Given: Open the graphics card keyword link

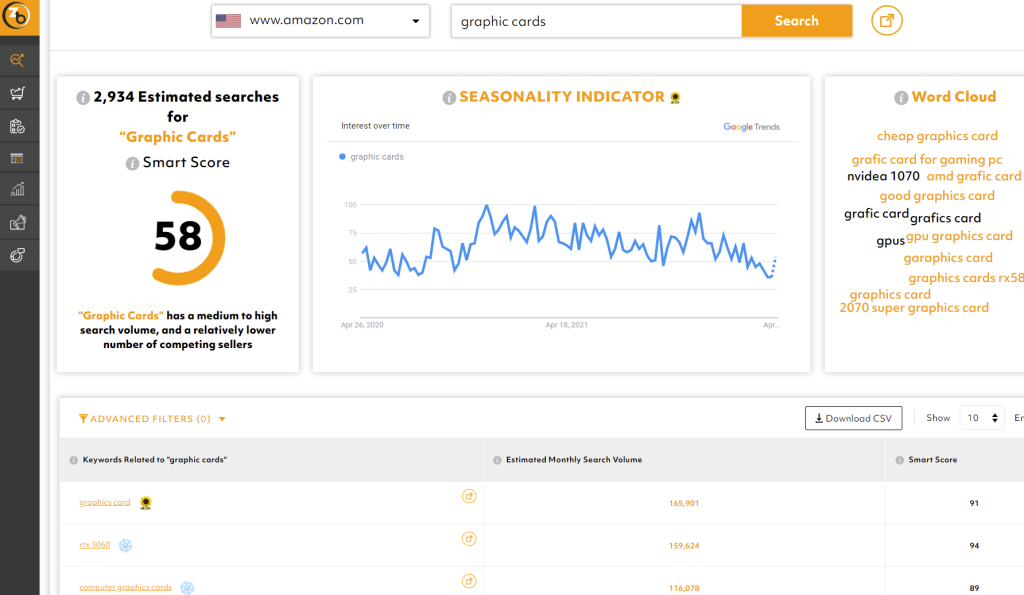Looking at the screenshot, I should [104, 502].
